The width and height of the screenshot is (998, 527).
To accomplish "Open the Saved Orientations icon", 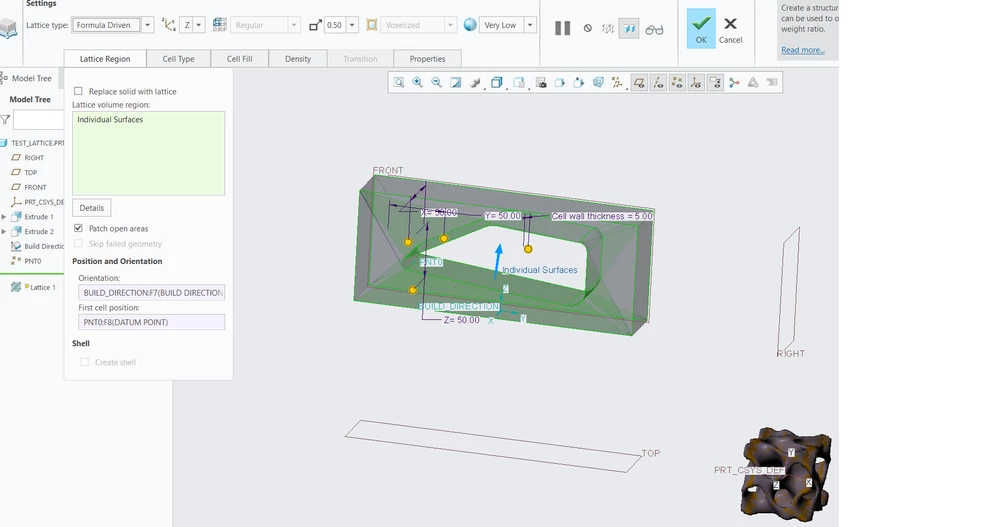I will coord(519,83).
